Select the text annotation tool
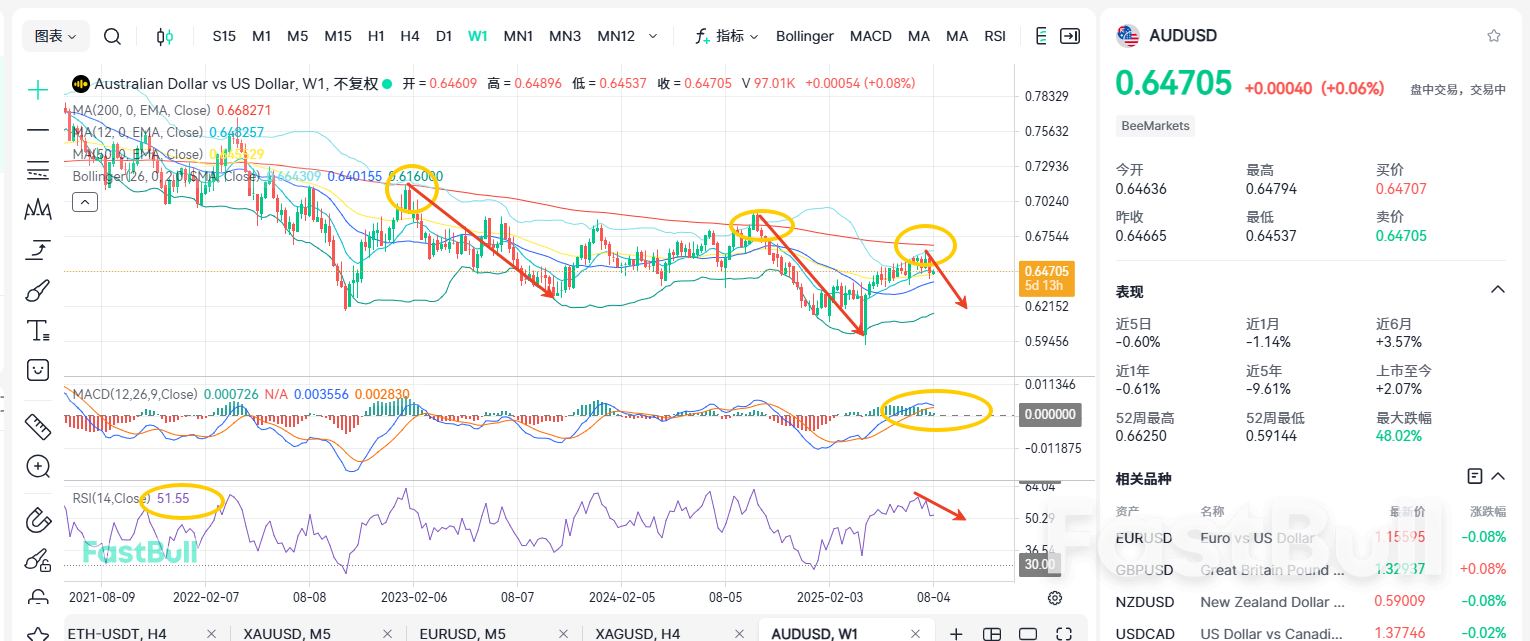The image size is (1530, 641). point(37,330)
